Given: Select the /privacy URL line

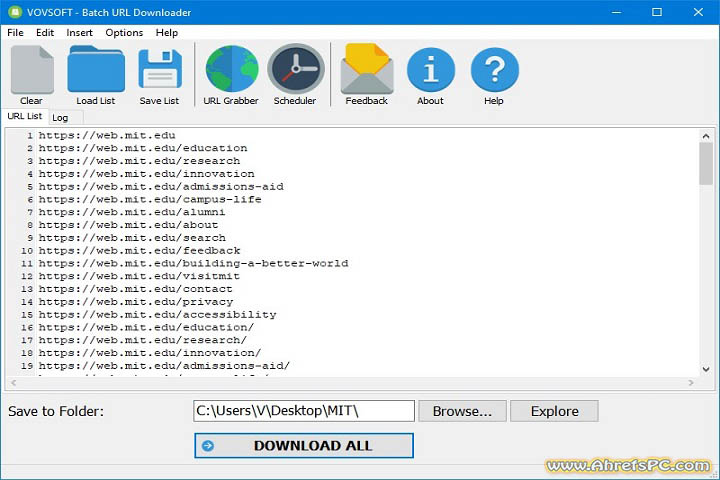Looking at the screenshot, I should pos(136,302).
